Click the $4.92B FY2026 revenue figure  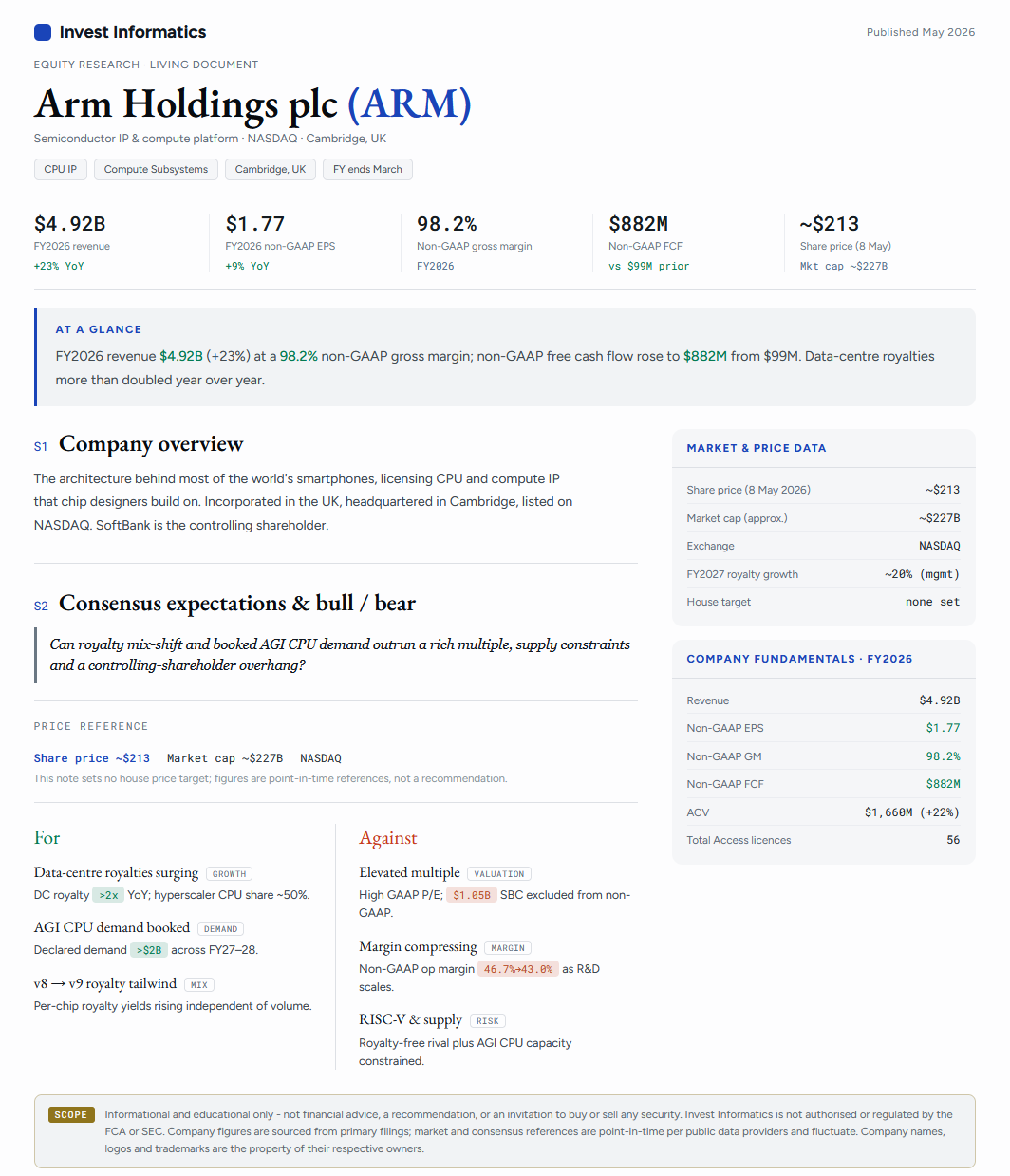pos(69,224)
